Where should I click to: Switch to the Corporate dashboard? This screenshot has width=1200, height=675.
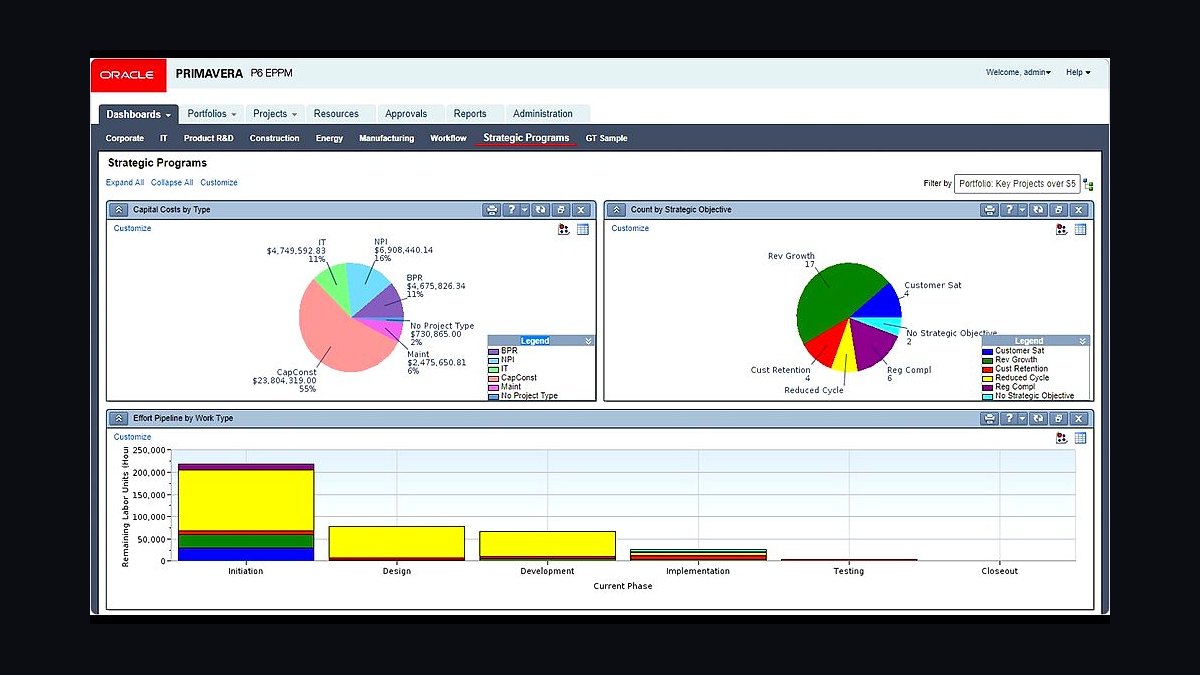pos(125,138)
